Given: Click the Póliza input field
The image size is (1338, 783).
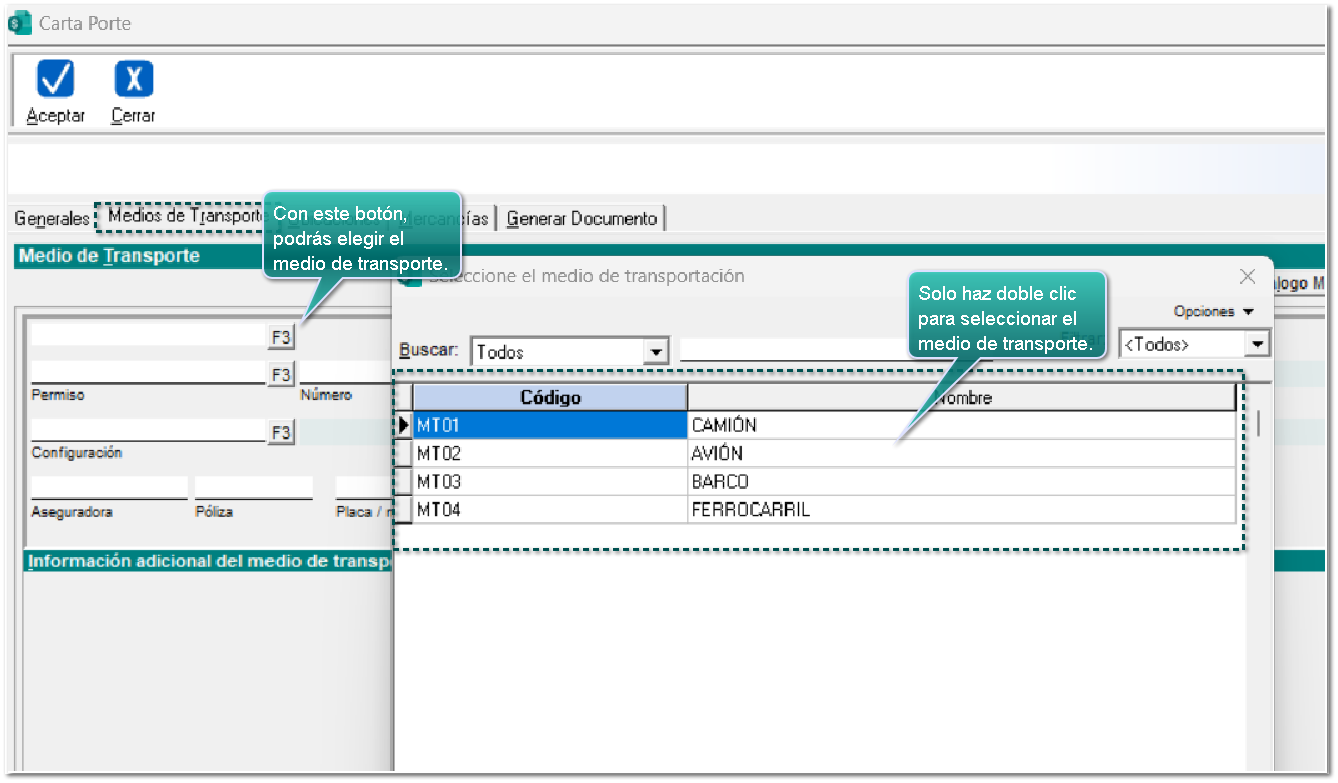Looking at the screenshot, I should (253, 489).
